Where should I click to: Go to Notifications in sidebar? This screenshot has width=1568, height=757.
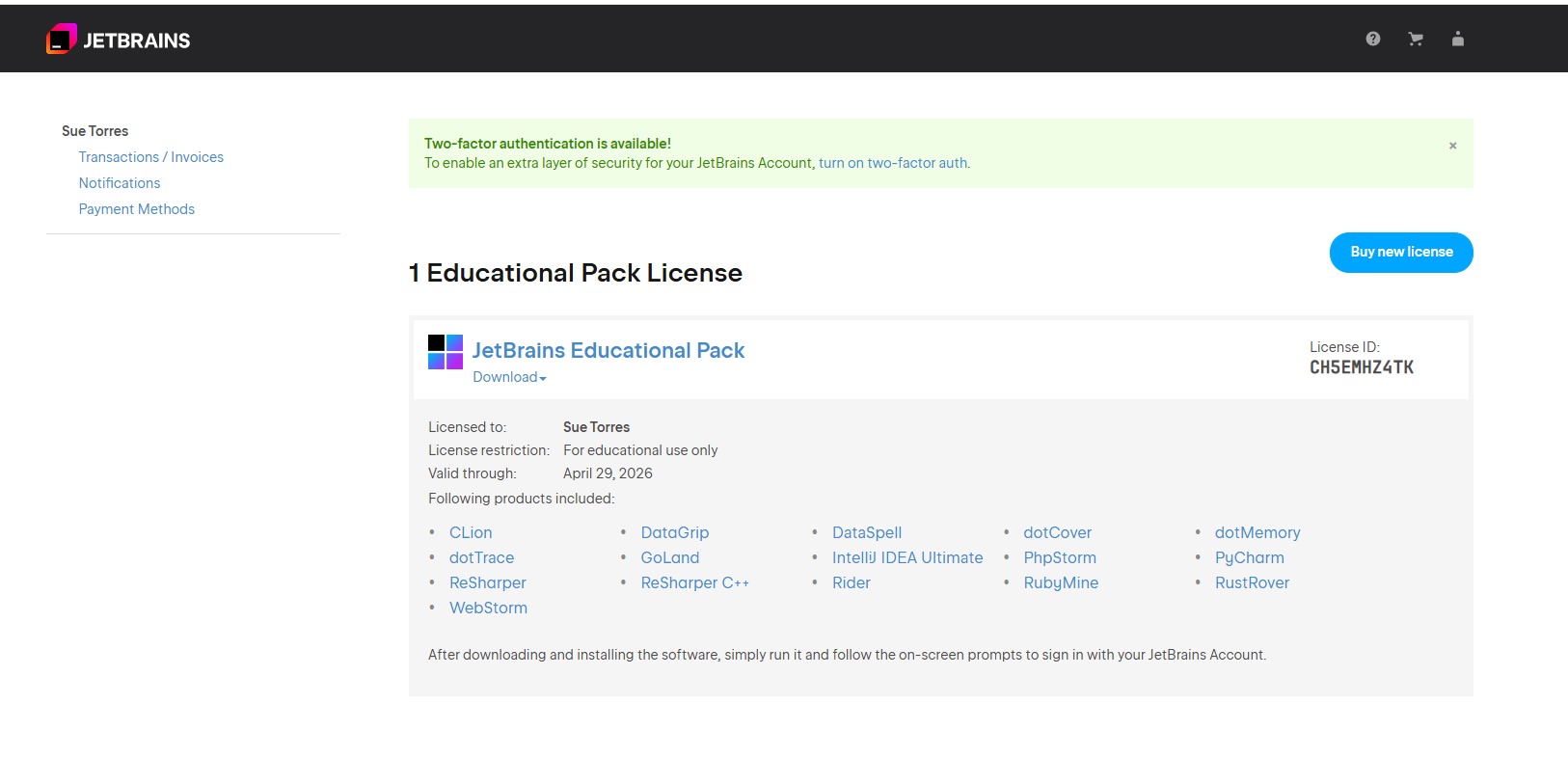pyautogui.click(x=120, y=183)
